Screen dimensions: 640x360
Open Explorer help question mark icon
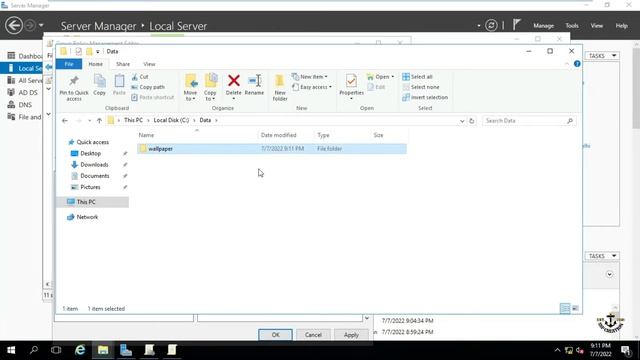point(577,64)
